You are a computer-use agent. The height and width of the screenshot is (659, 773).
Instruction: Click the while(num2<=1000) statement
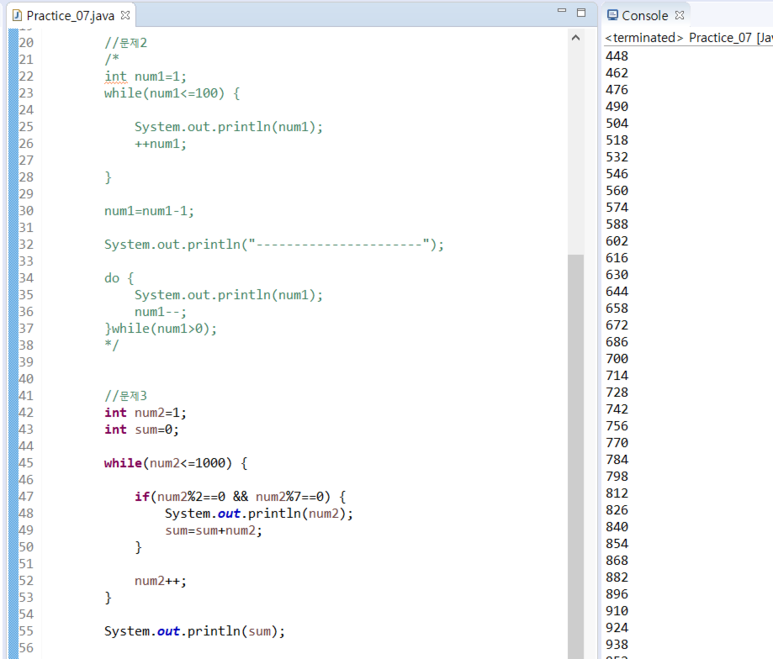tap(176, 463)
